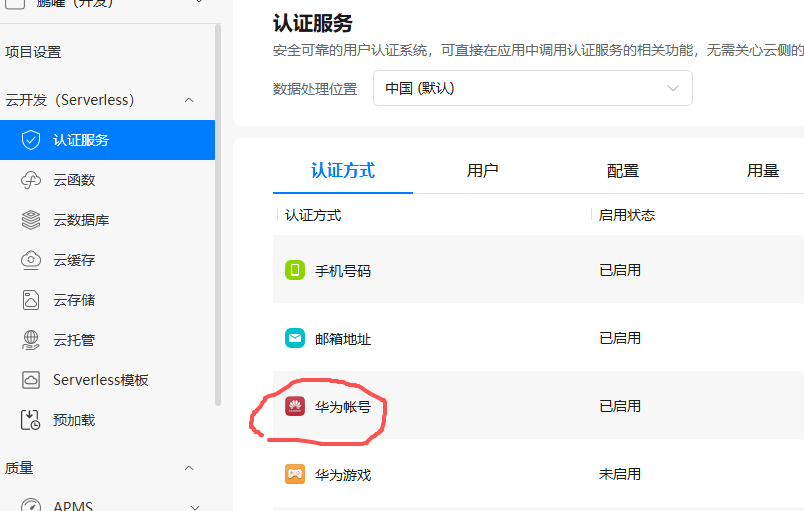The height and width of the screenshot is (511, 804).
Task: Collapse the 云开发 (Serverless) section
Action: point(189,100)
